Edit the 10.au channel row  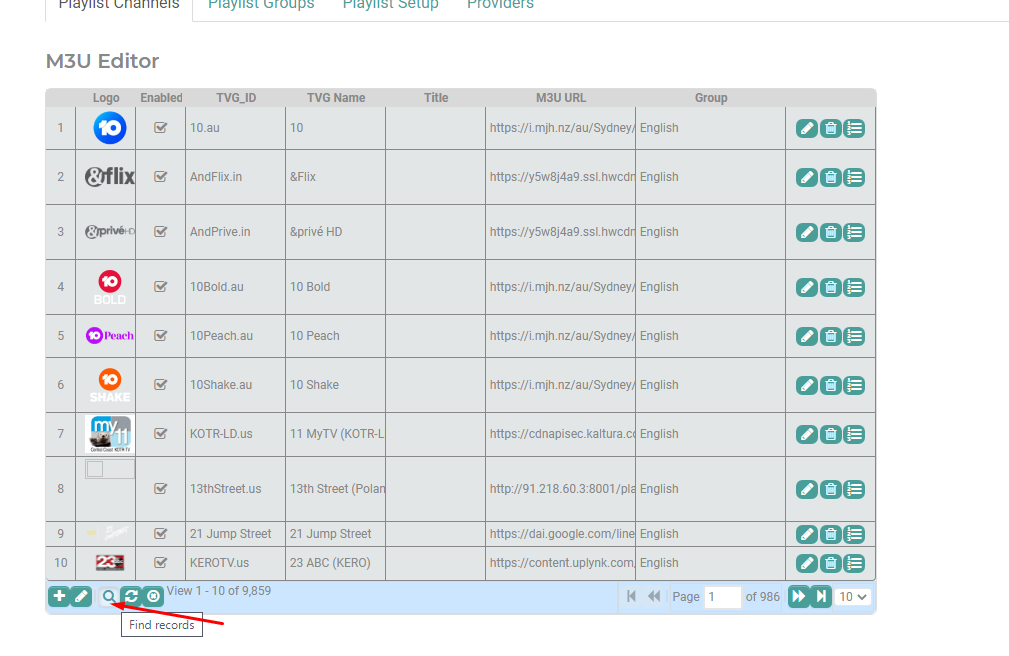(x=806, y=128)
